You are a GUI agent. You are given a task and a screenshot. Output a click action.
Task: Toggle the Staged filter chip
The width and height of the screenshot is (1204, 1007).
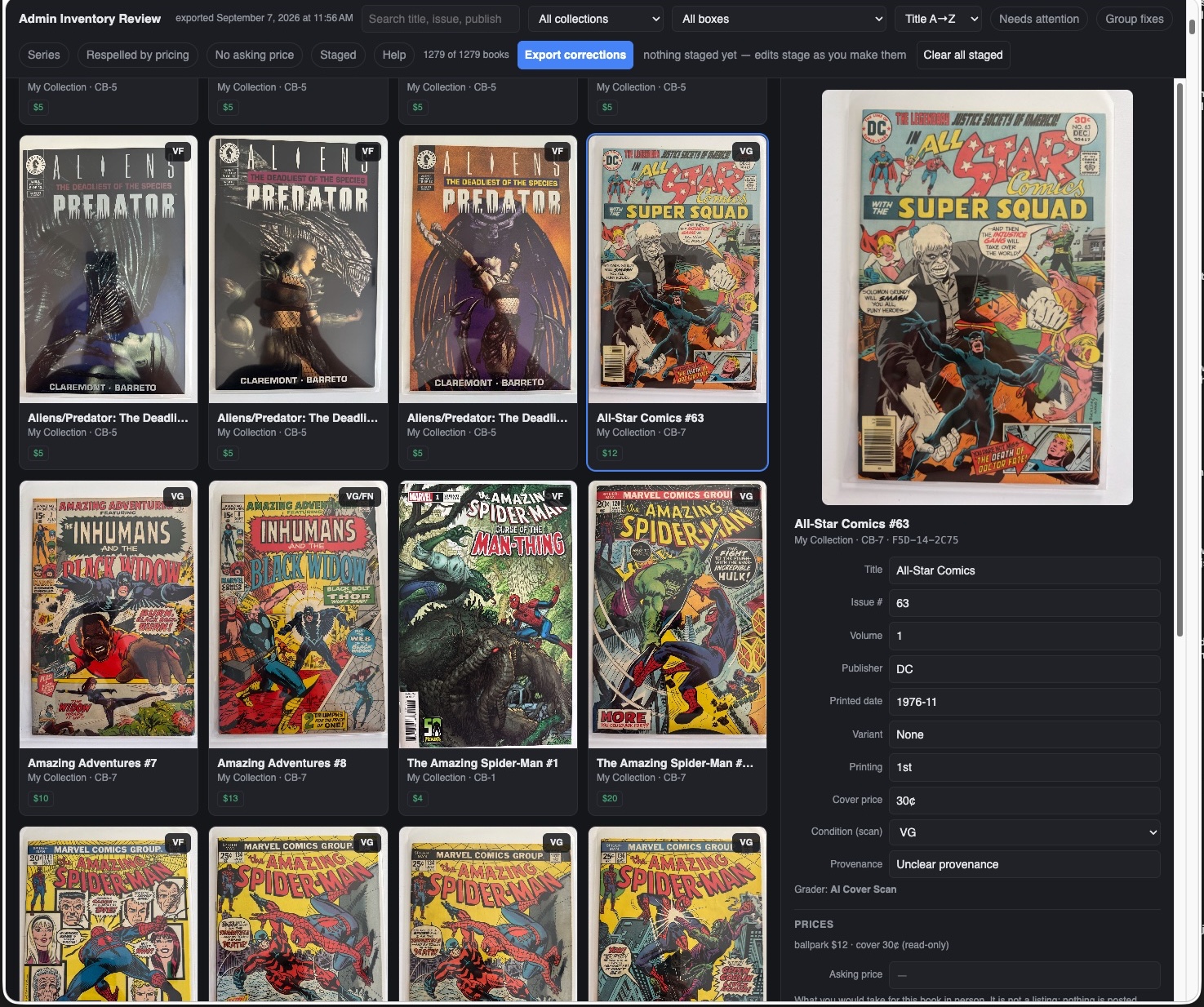[x=338, y=55]
